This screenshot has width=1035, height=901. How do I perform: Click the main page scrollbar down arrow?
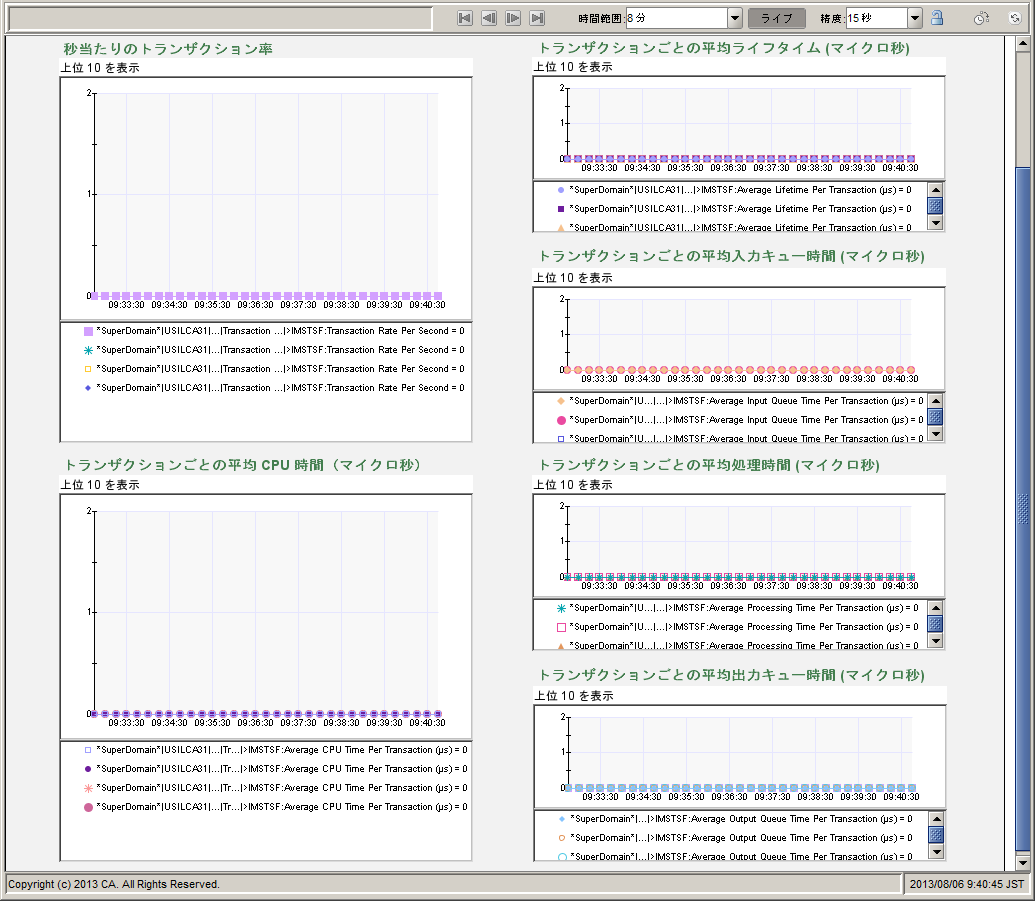click(1023, 862)
